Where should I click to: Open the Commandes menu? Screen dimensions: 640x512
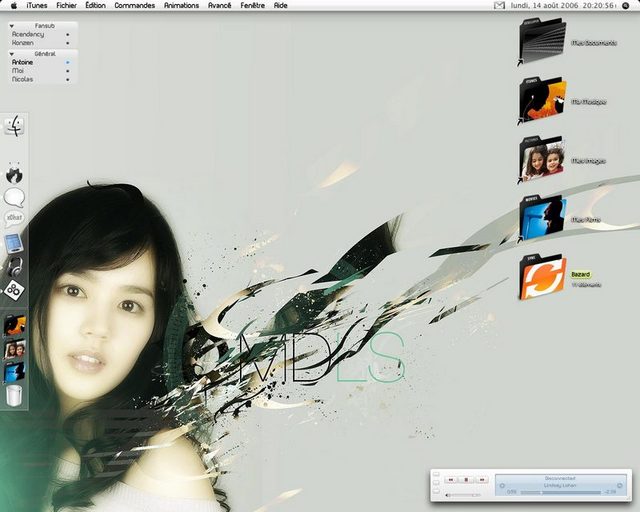pos(135,5)
